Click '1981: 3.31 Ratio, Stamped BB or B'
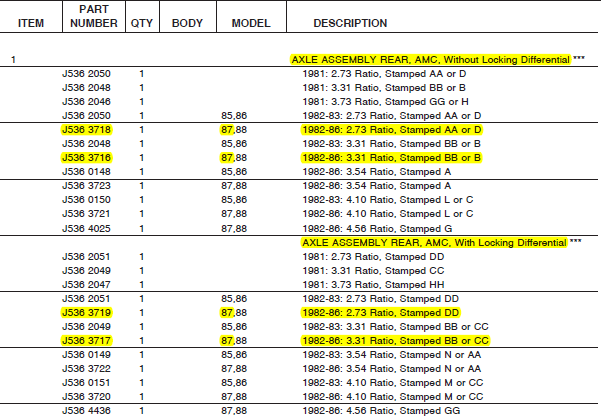 point(384,88)
